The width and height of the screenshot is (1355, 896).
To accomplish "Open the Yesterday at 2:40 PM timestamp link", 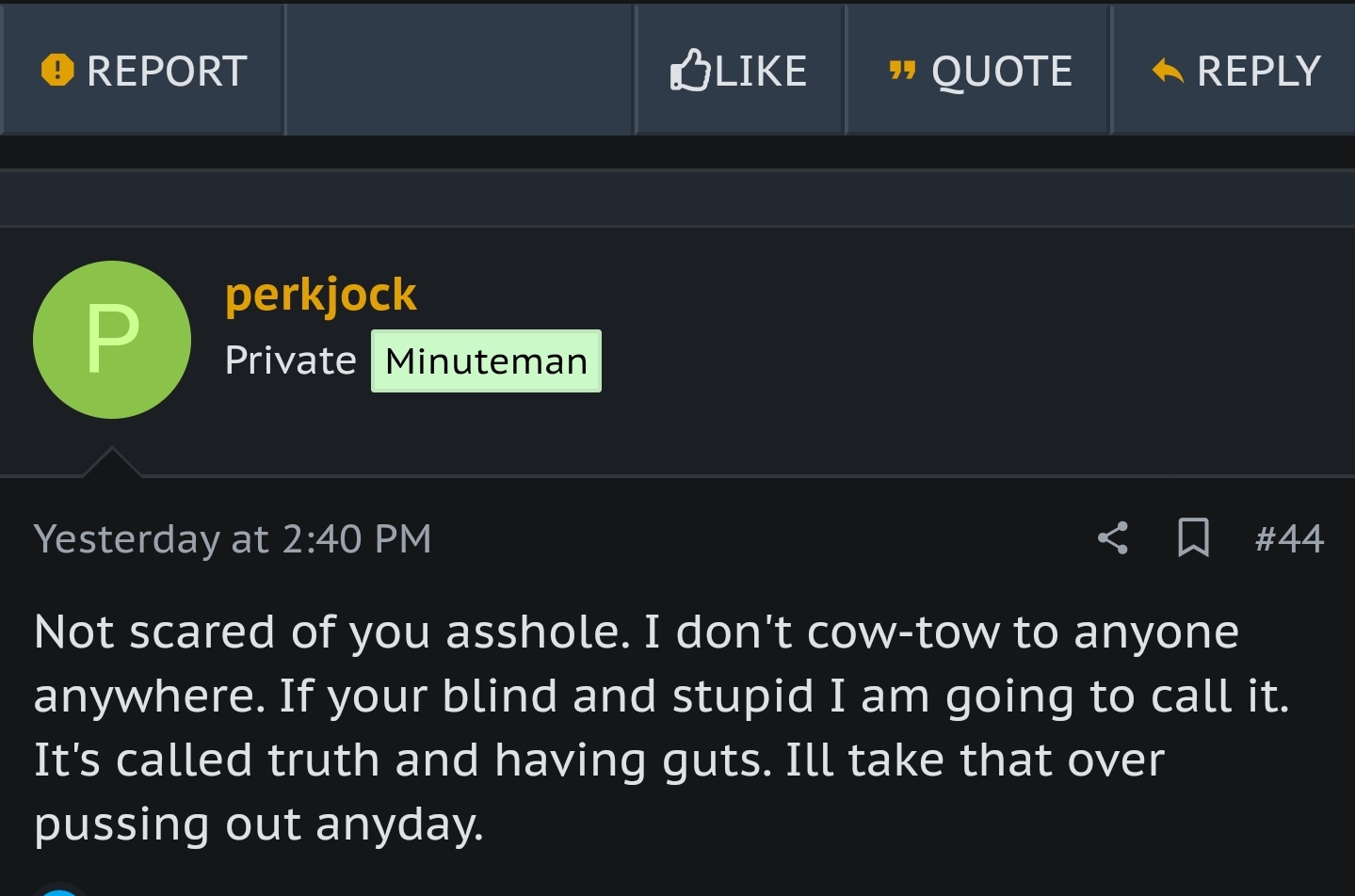I will pos(233,539).
